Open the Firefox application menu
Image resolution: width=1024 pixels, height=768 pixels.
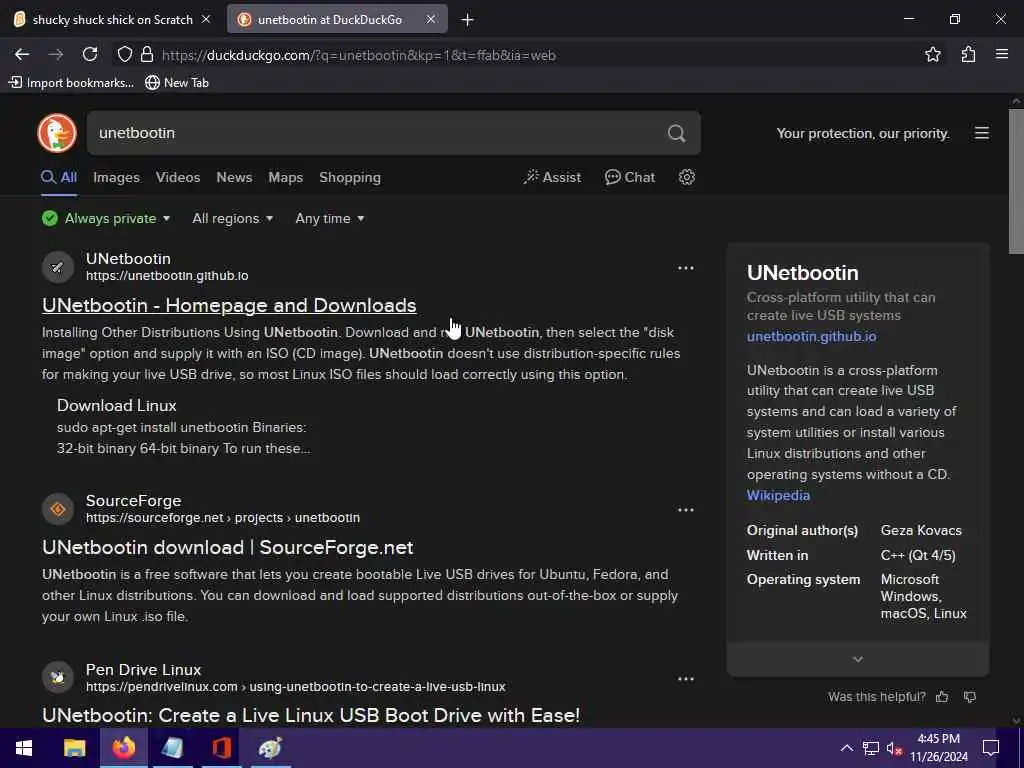(1002, 55)
